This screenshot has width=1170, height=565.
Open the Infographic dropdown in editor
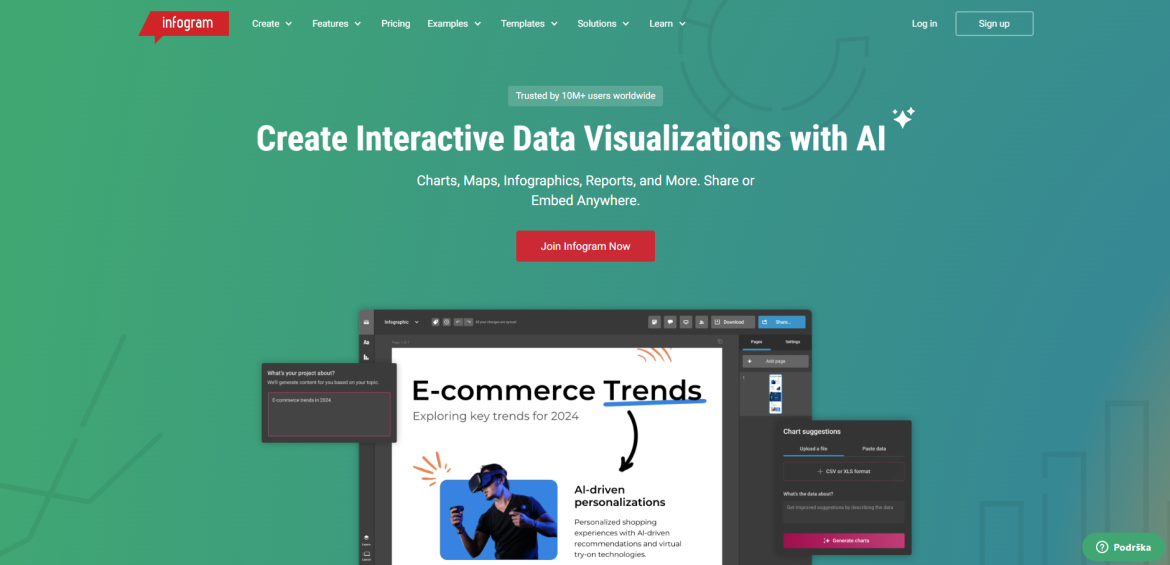coord(401,322)
